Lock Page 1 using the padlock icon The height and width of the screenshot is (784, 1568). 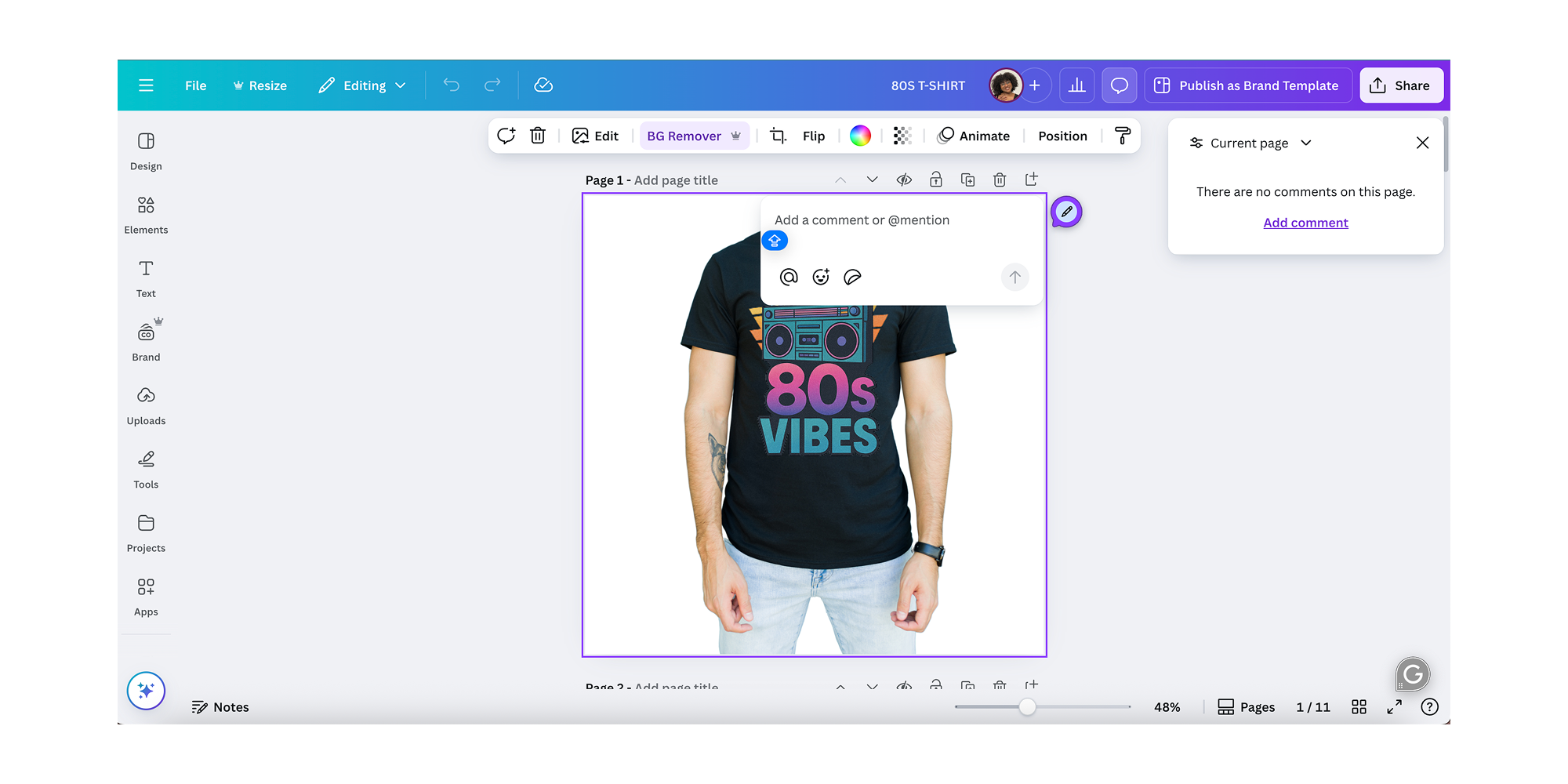point(935,180)
